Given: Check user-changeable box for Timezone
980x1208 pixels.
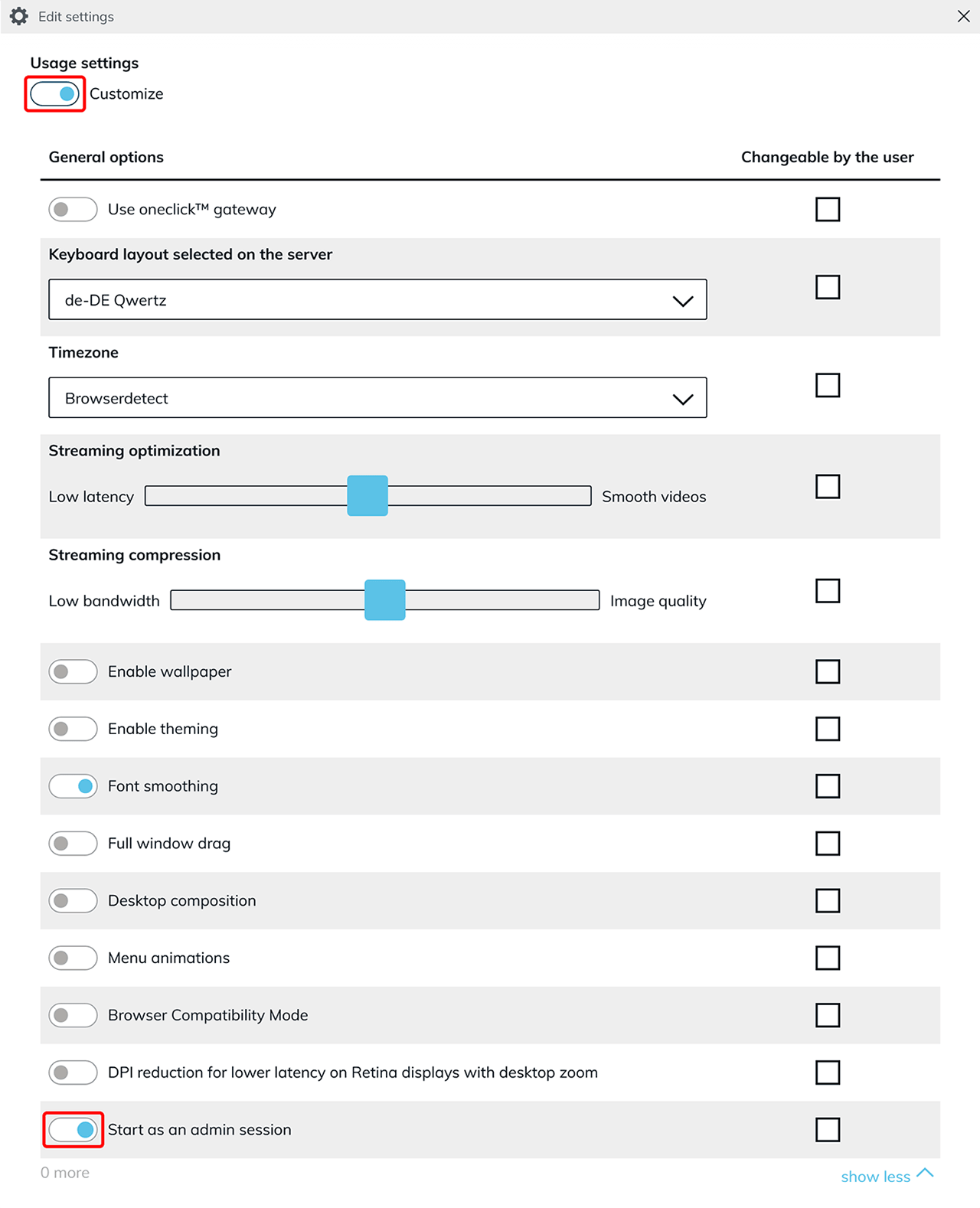Looking at the screenshot, I should (x=828, y=385).
